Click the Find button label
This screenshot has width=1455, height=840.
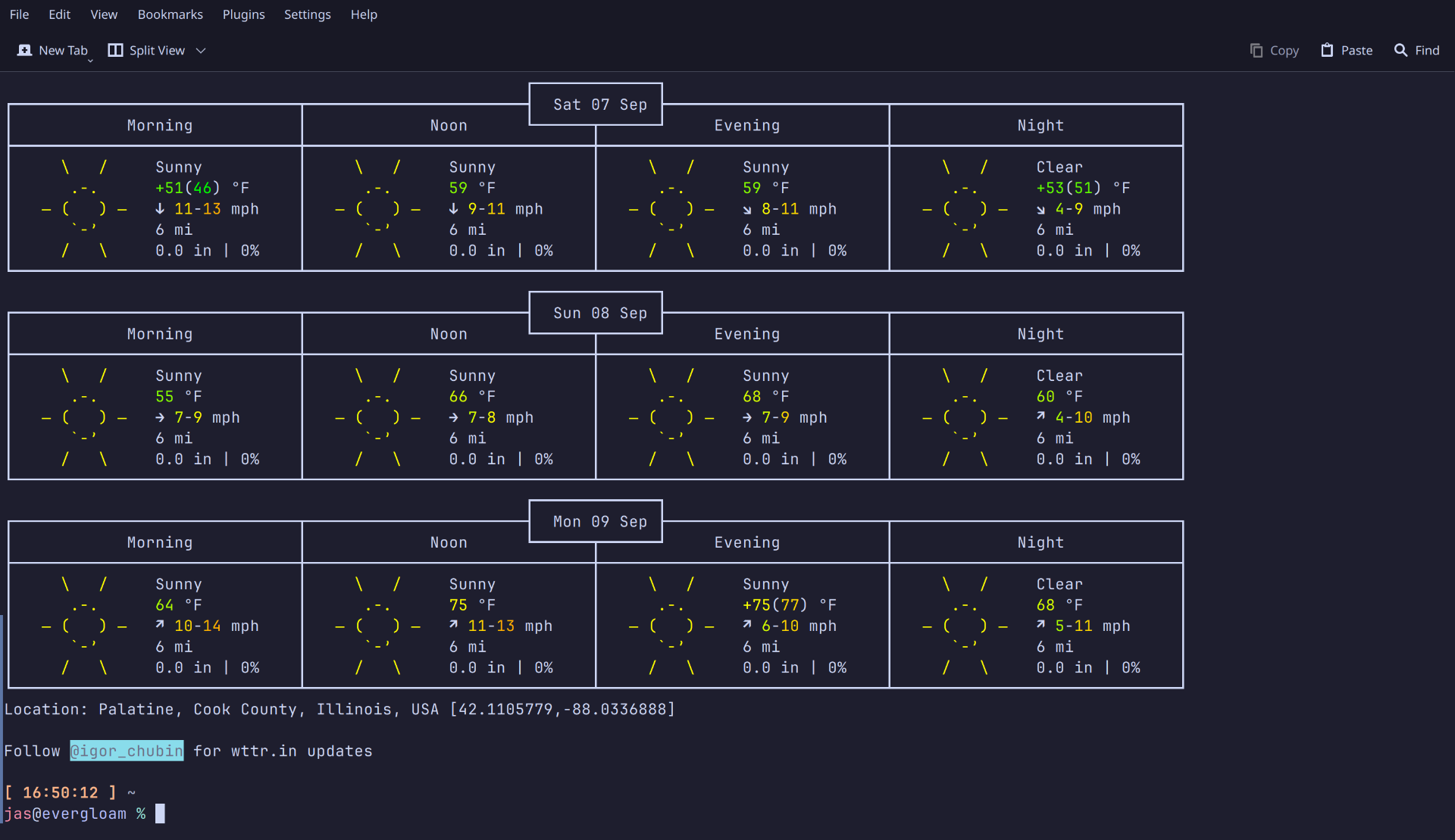[x=1427, y=50]
